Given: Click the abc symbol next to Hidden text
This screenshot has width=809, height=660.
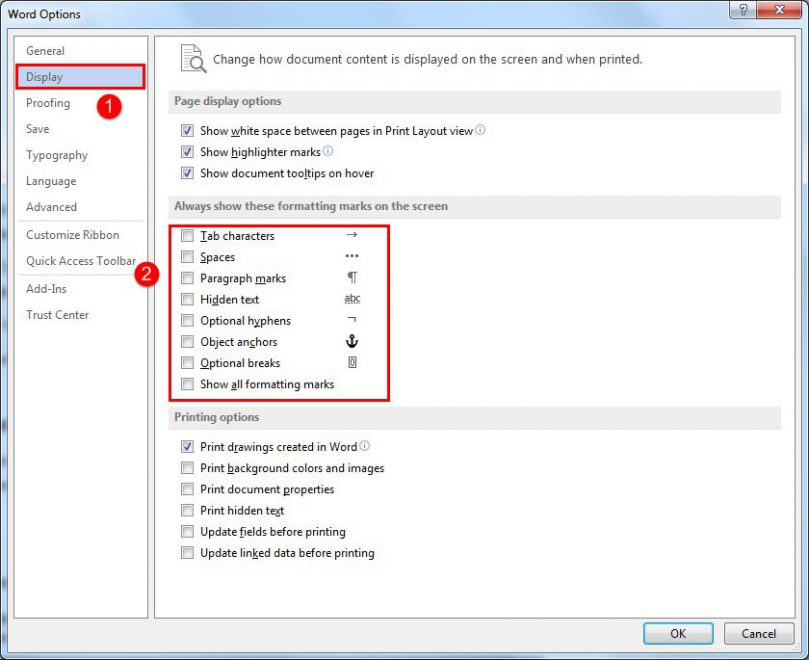Looking at the screenshot, I should [351, 299].
